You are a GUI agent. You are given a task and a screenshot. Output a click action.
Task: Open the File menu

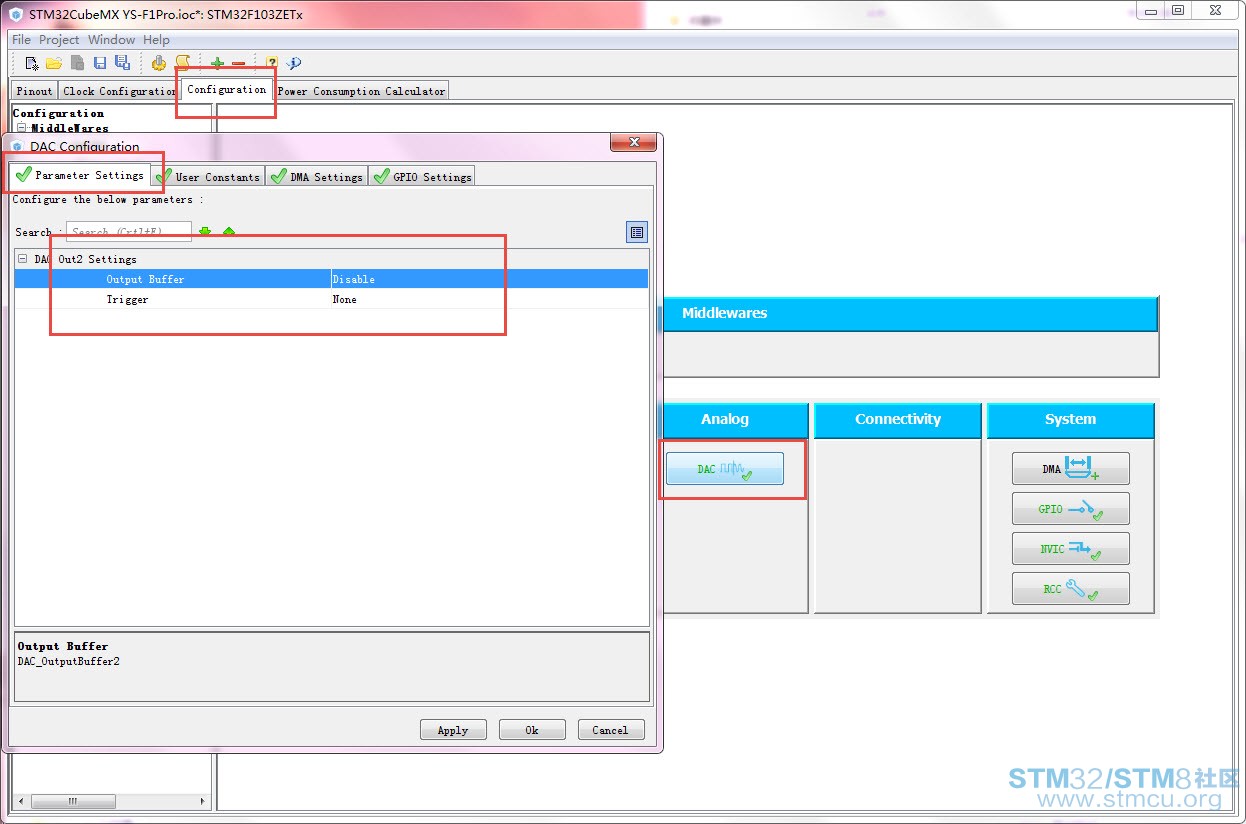click(21, 40)
